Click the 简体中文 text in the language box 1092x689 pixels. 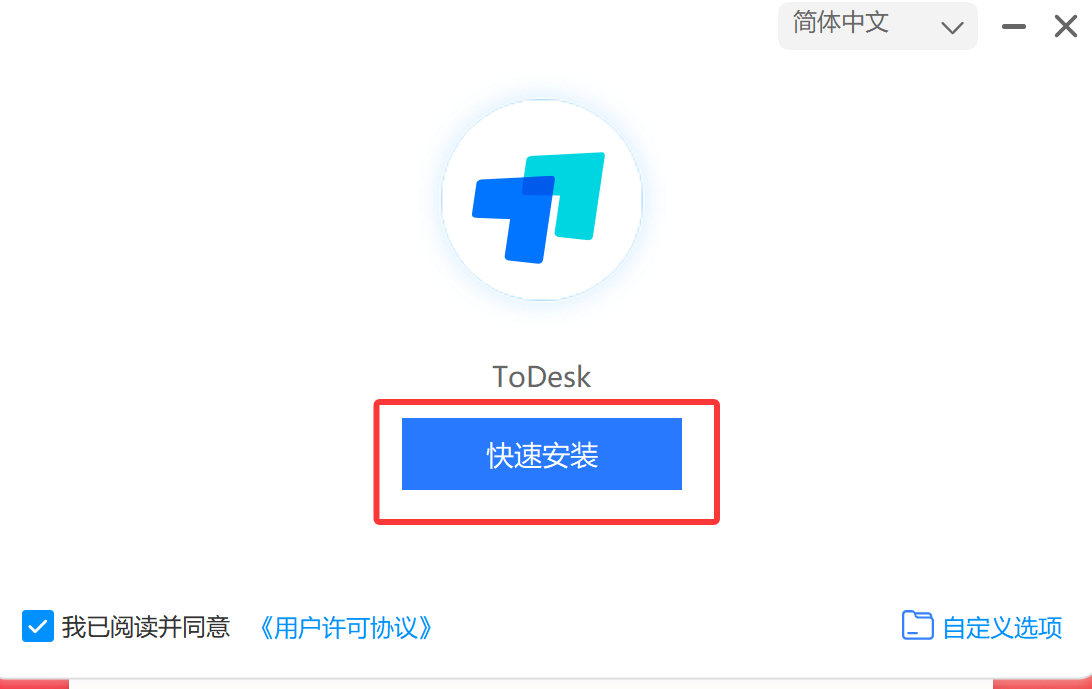point(841,23)
